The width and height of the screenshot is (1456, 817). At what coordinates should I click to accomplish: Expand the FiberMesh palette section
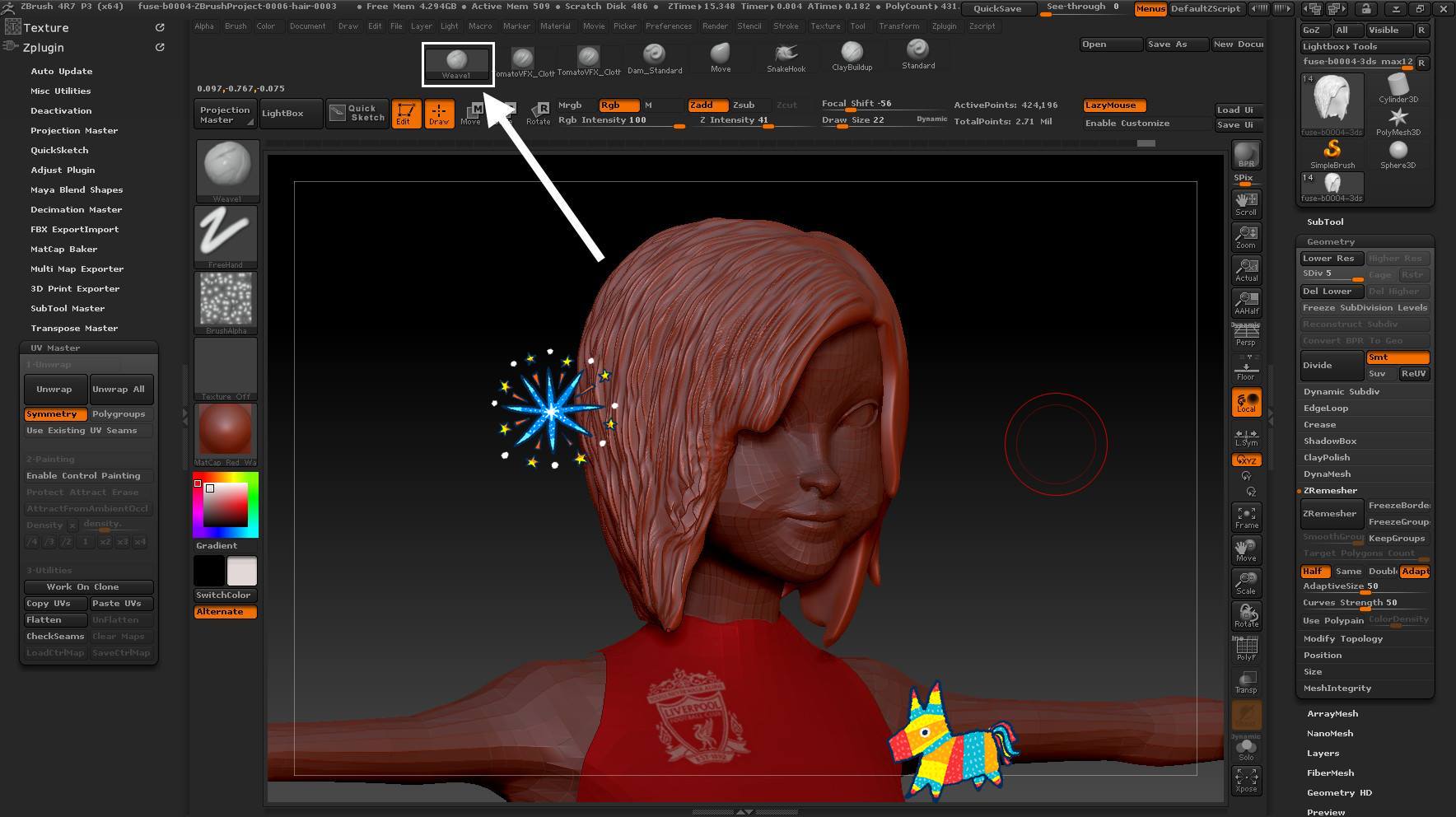1330,773
